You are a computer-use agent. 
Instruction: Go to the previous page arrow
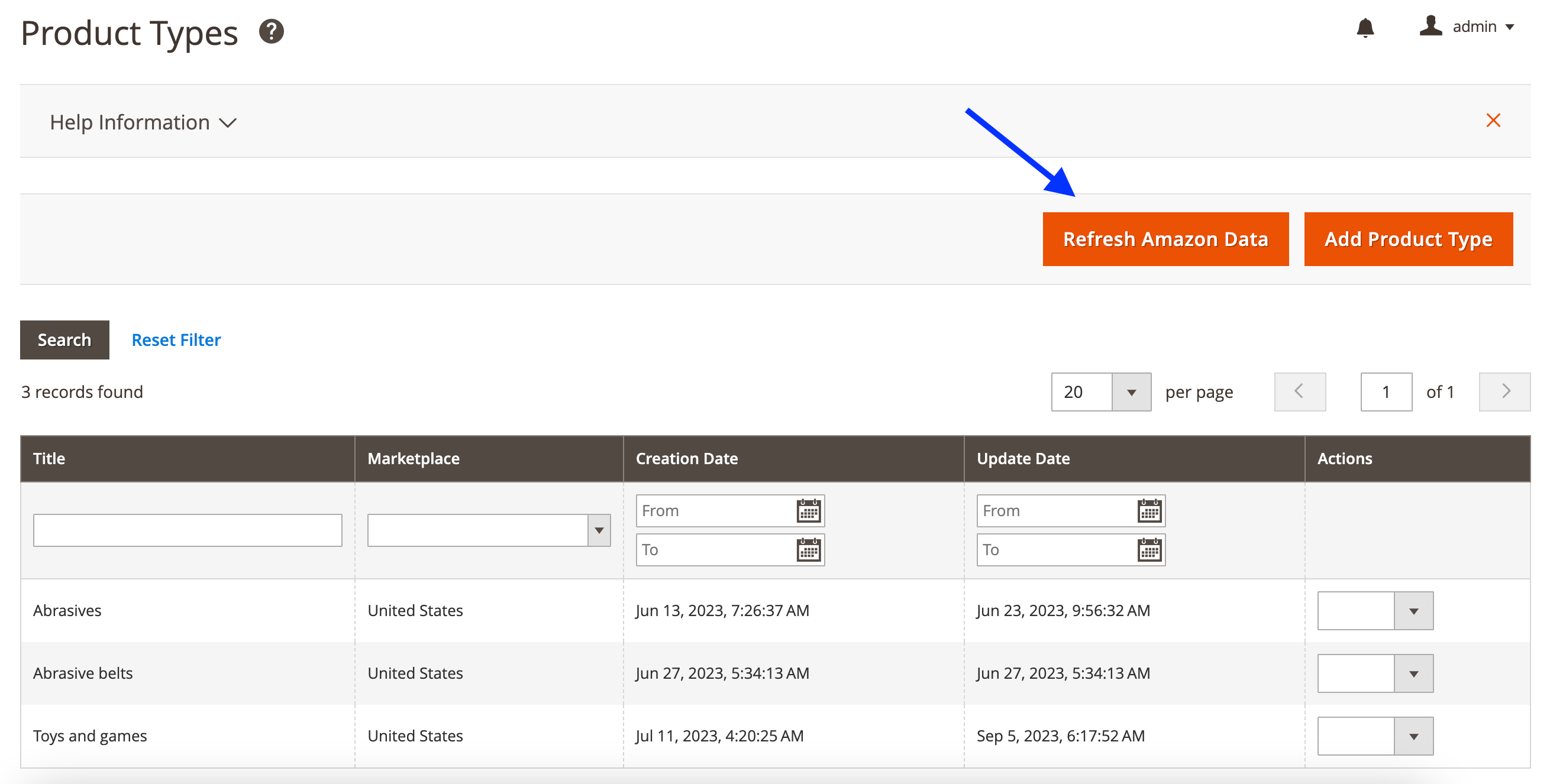(1299, 392)
